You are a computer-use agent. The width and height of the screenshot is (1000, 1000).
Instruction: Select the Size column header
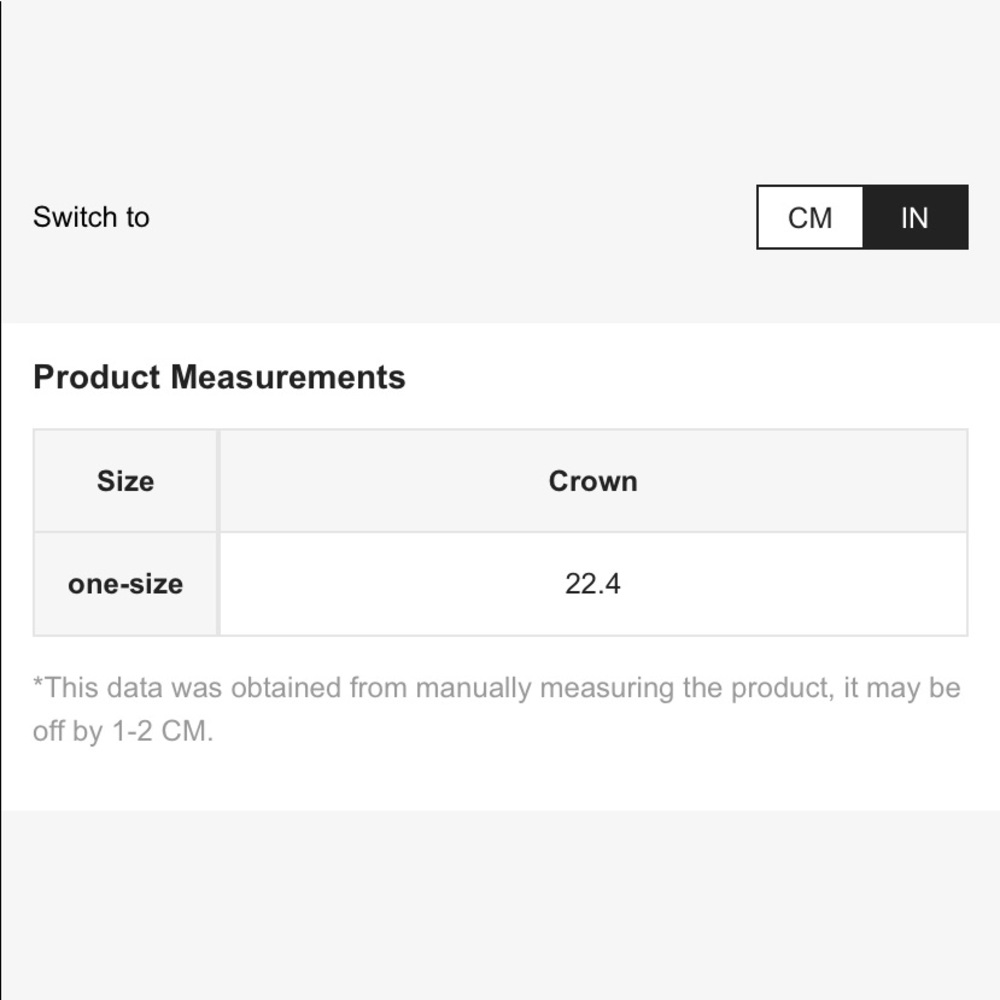pos(126,481)
